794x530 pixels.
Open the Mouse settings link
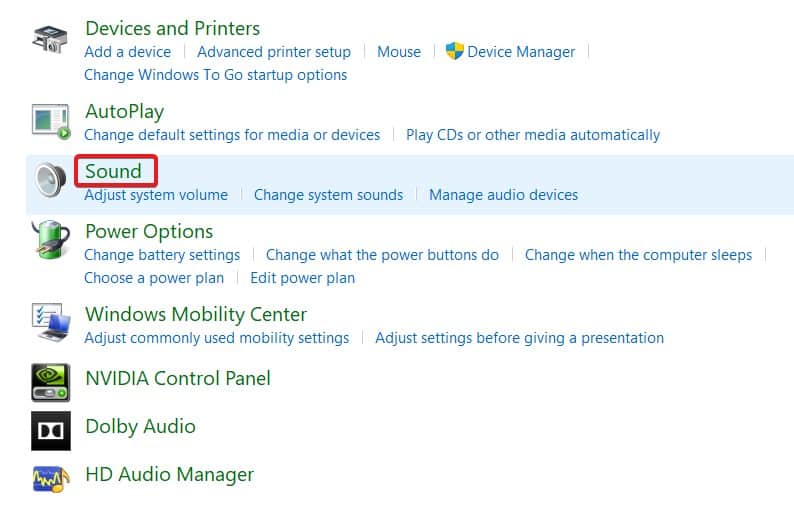coord(399,52)
